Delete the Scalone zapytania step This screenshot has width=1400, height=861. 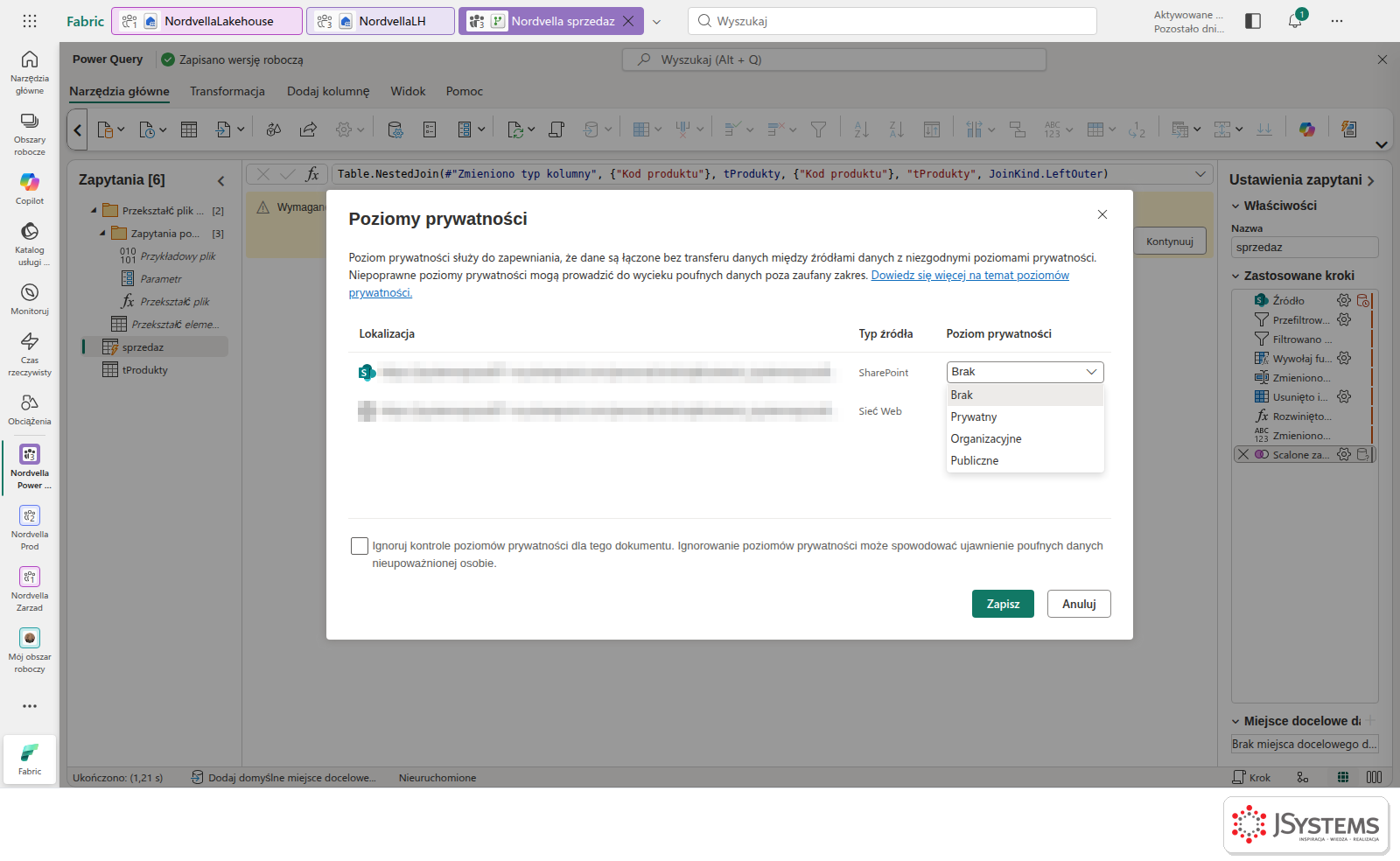(1242, 454)
